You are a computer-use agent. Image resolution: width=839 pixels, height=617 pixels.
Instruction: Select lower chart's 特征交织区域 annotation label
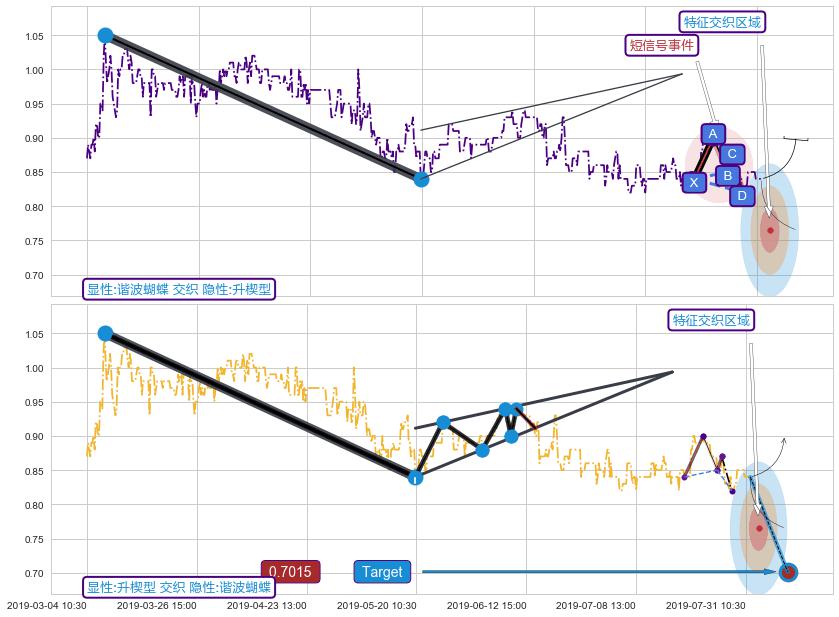pos(711,320)
